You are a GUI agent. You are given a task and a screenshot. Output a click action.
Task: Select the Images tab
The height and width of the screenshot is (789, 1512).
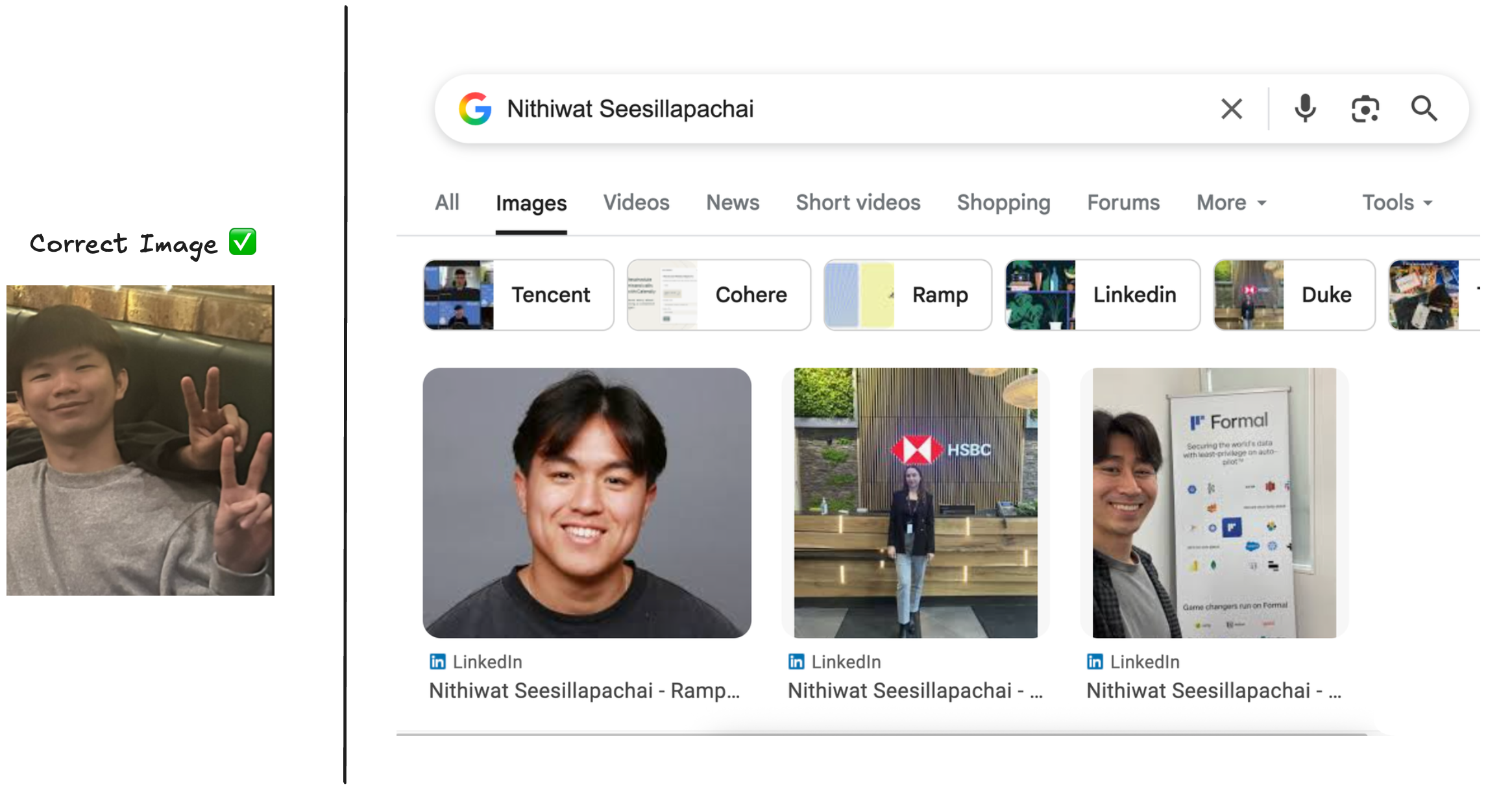pyautogui.click(x=531, y=204)
